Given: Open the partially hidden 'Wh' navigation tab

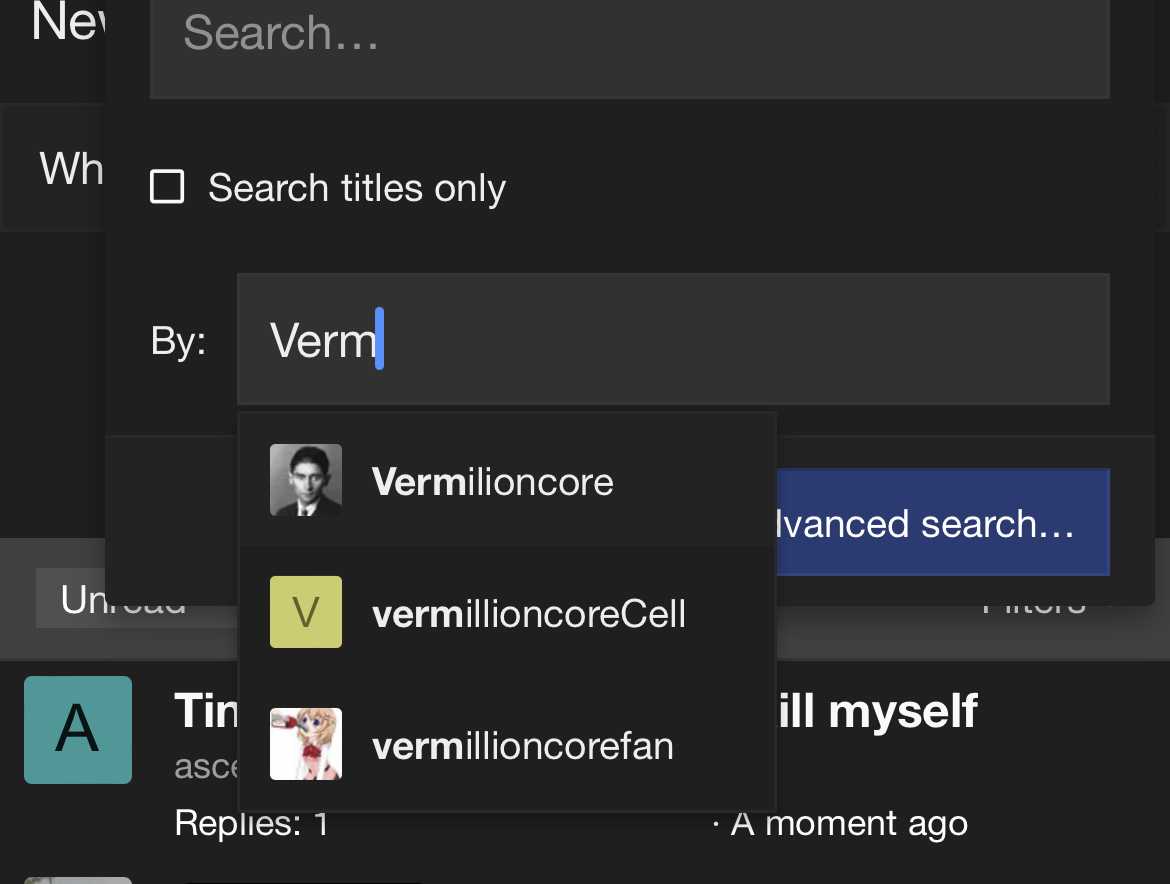Looking at the screenshot, I should pos(72,168).
